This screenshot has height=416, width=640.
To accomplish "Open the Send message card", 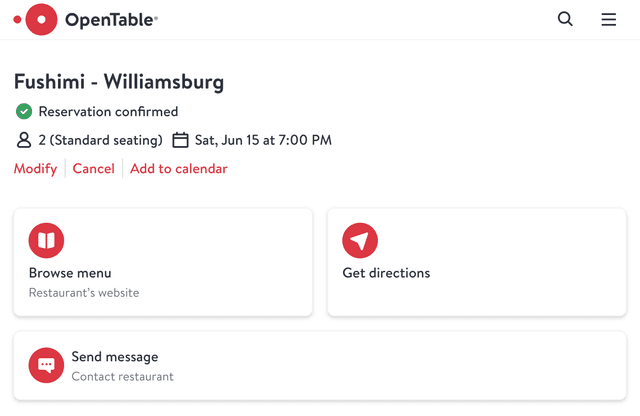I will [320, 365].
